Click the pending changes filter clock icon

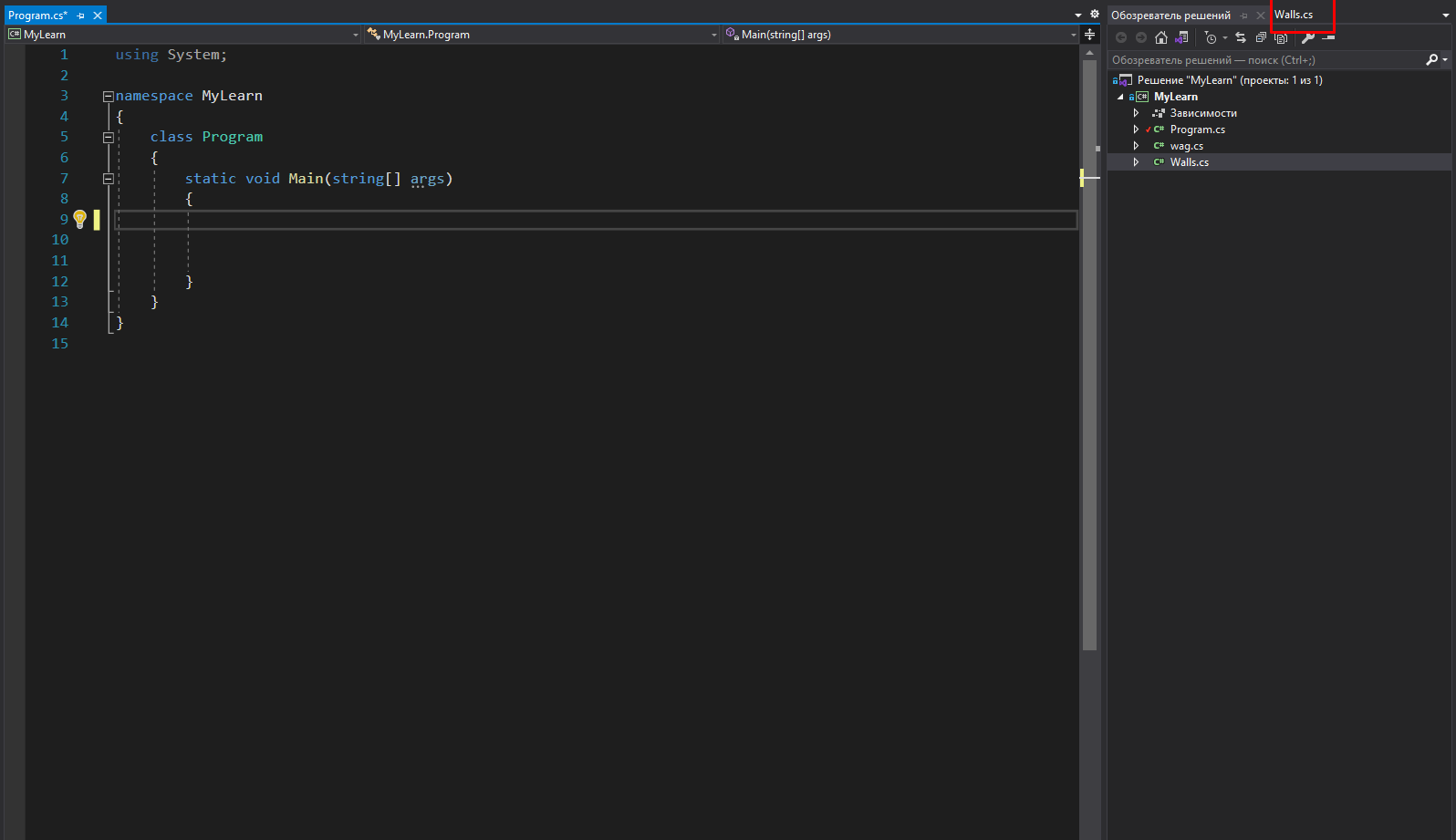1210,37
